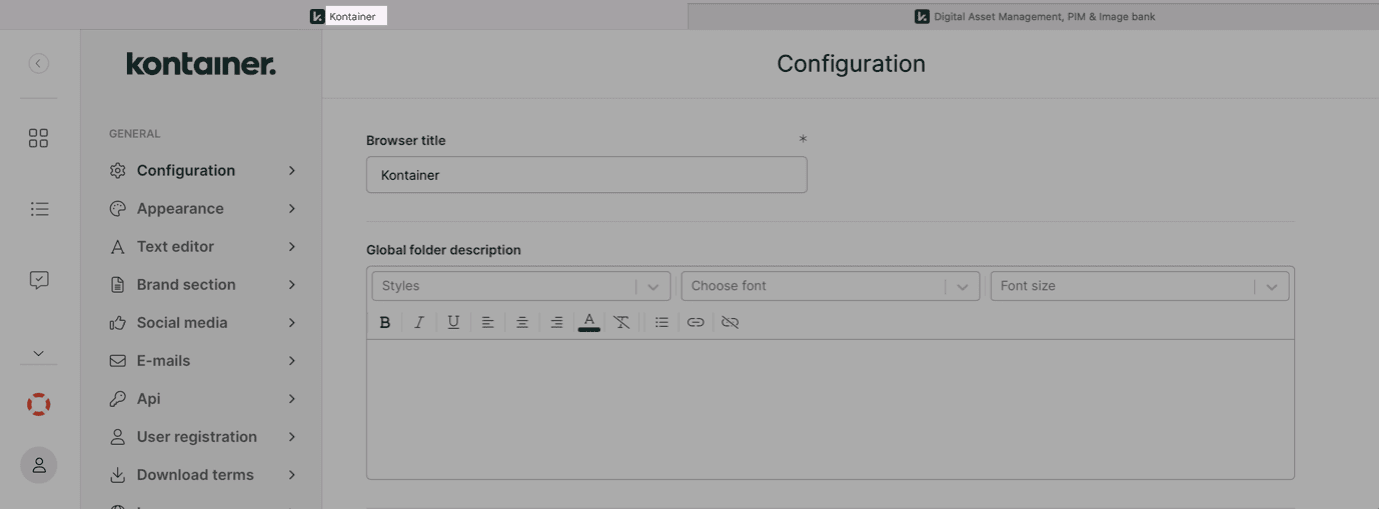Viewport: 1384px width, 513px height.
Task: Expand the Social media chevron arrow
Action: tap(293, 323)
